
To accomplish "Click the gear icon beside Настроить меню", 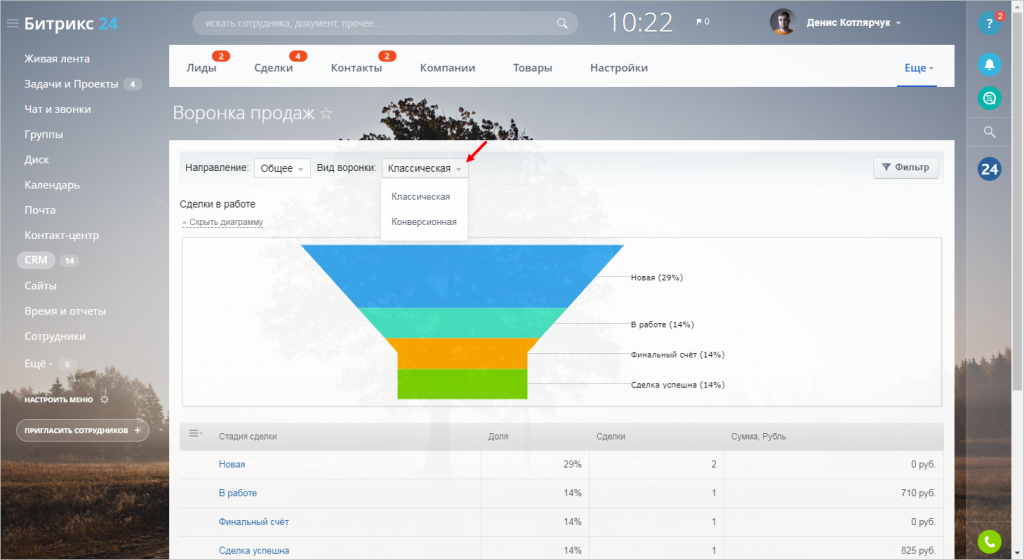I will (104, 399).
